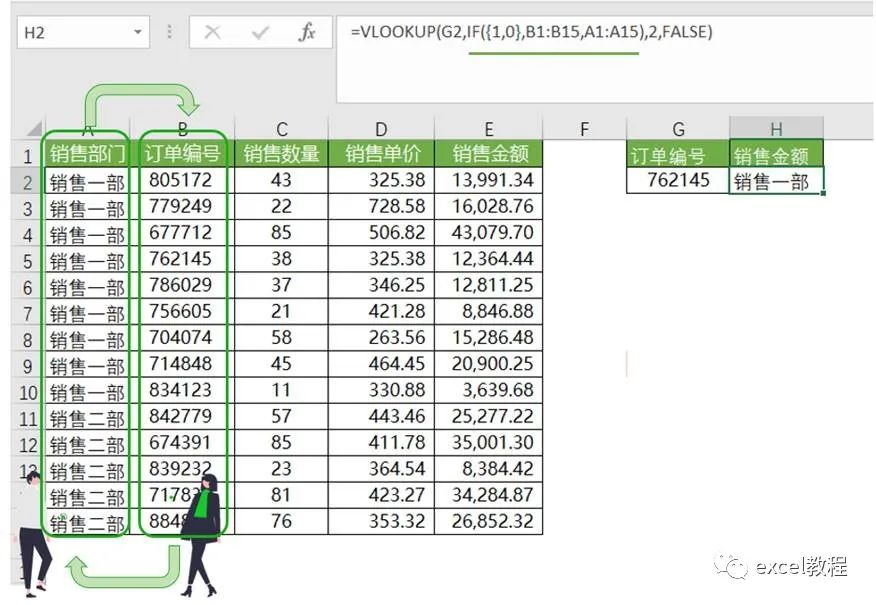Select row 1 header
The image size is (876, 605).
tap(27, 155)
